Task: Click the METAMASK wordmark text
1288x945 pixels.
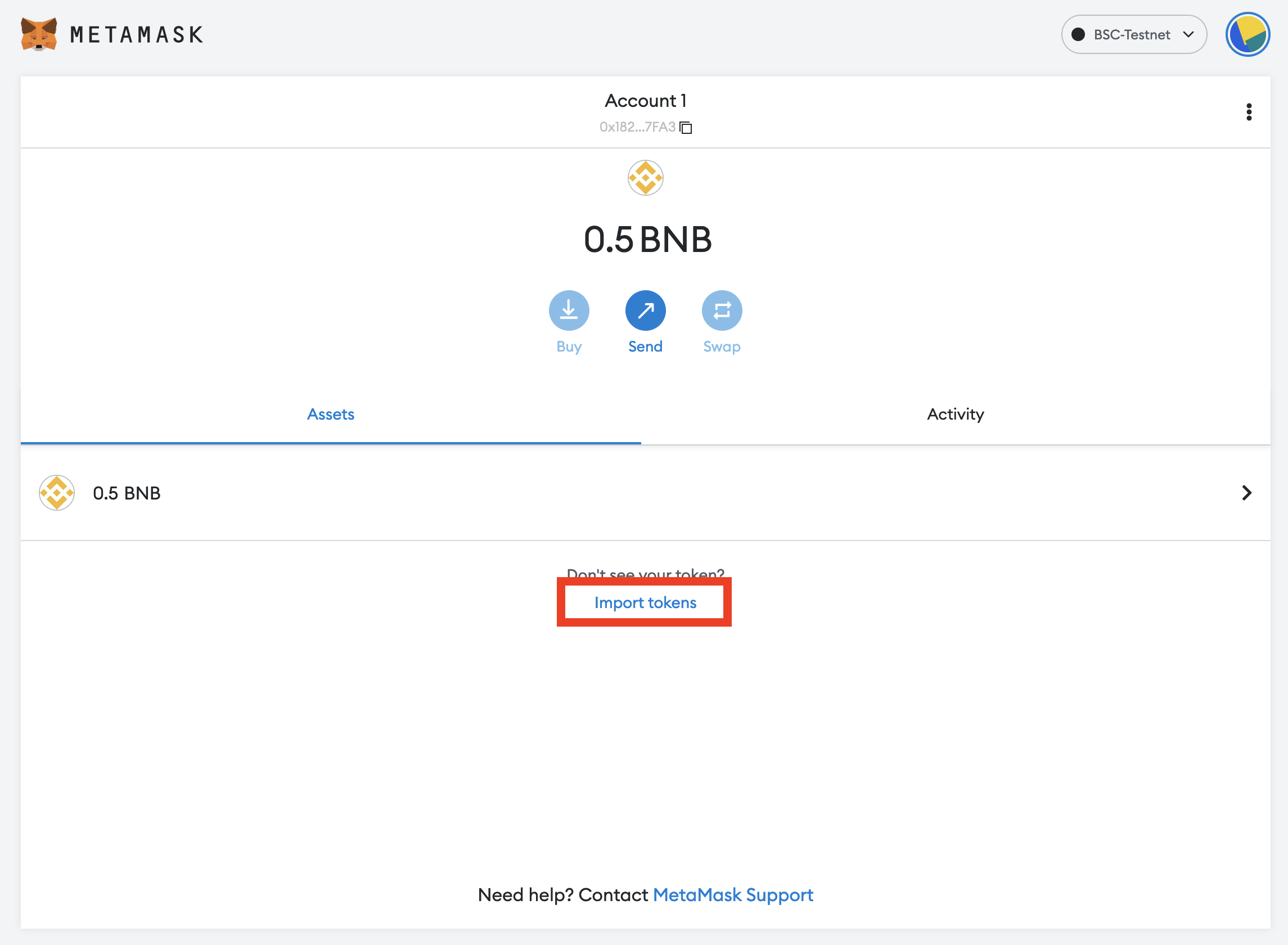Action: [137, 35]
